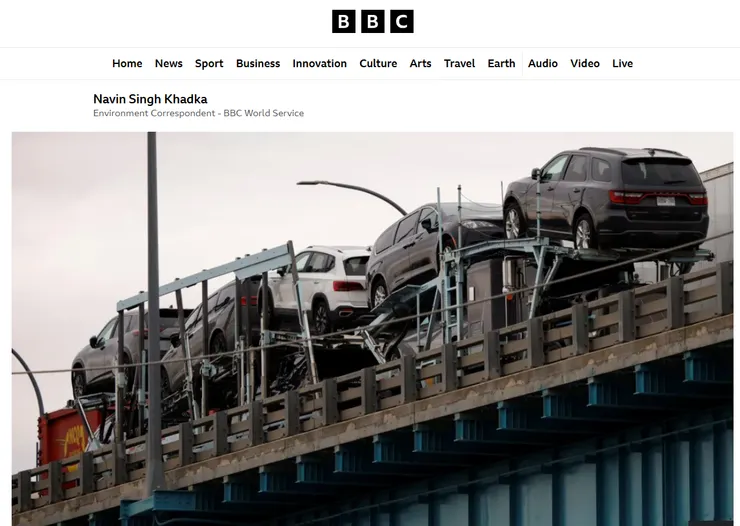Select the Innovation menu item
Image resolution: width=740 pixels, height=526 pixels.
[320, 63]
